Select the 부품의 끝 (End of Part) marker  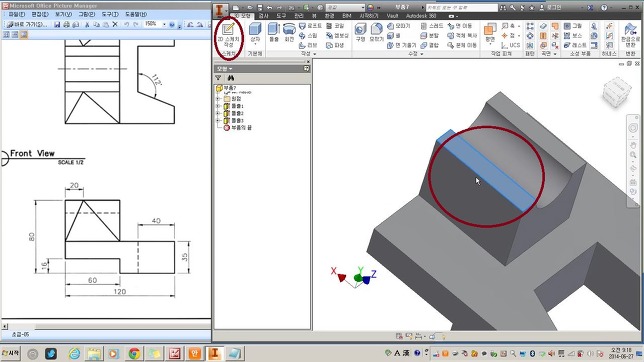point(237,128)
